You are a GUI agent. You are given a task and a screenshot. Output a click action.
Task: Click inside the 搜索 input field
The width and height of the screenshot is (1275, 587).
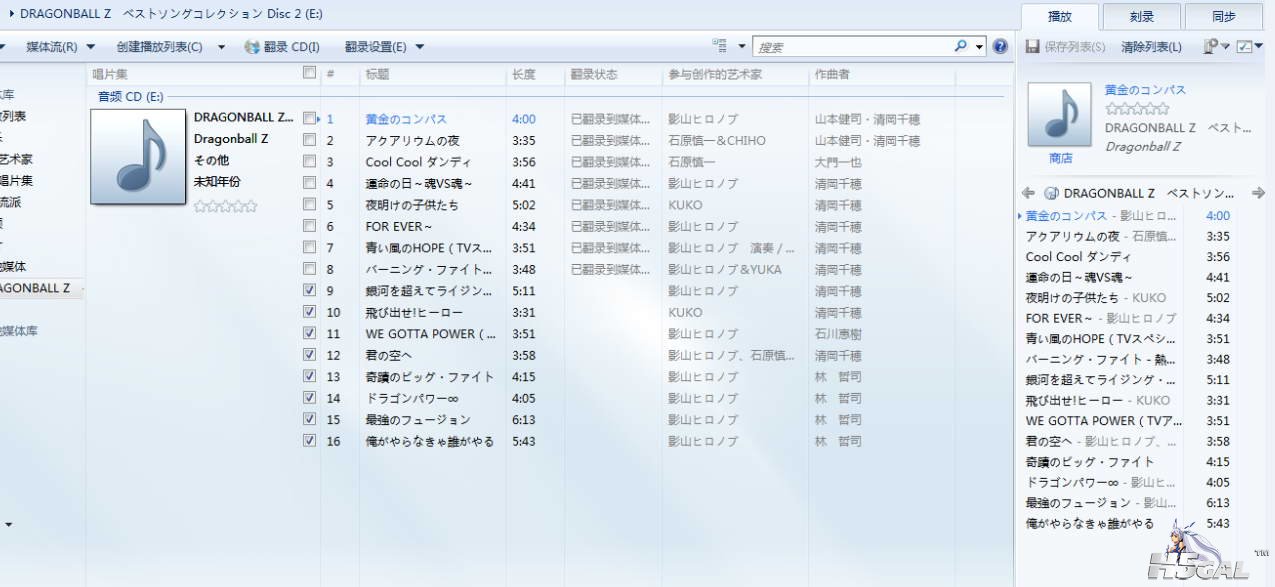click(x=851, y=46)
